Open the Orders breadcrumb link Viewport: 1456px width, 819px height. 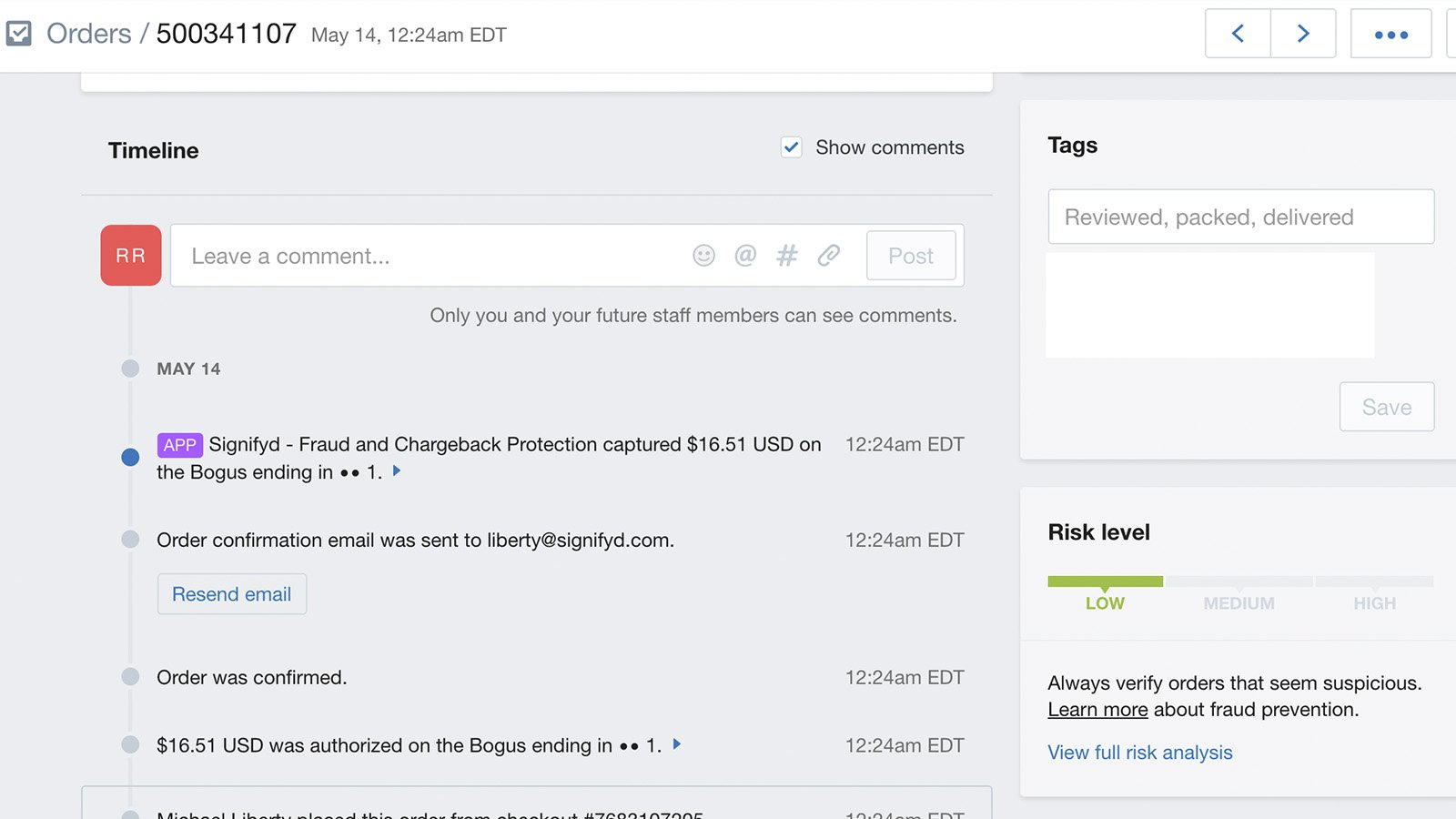(x=88, y=34)
